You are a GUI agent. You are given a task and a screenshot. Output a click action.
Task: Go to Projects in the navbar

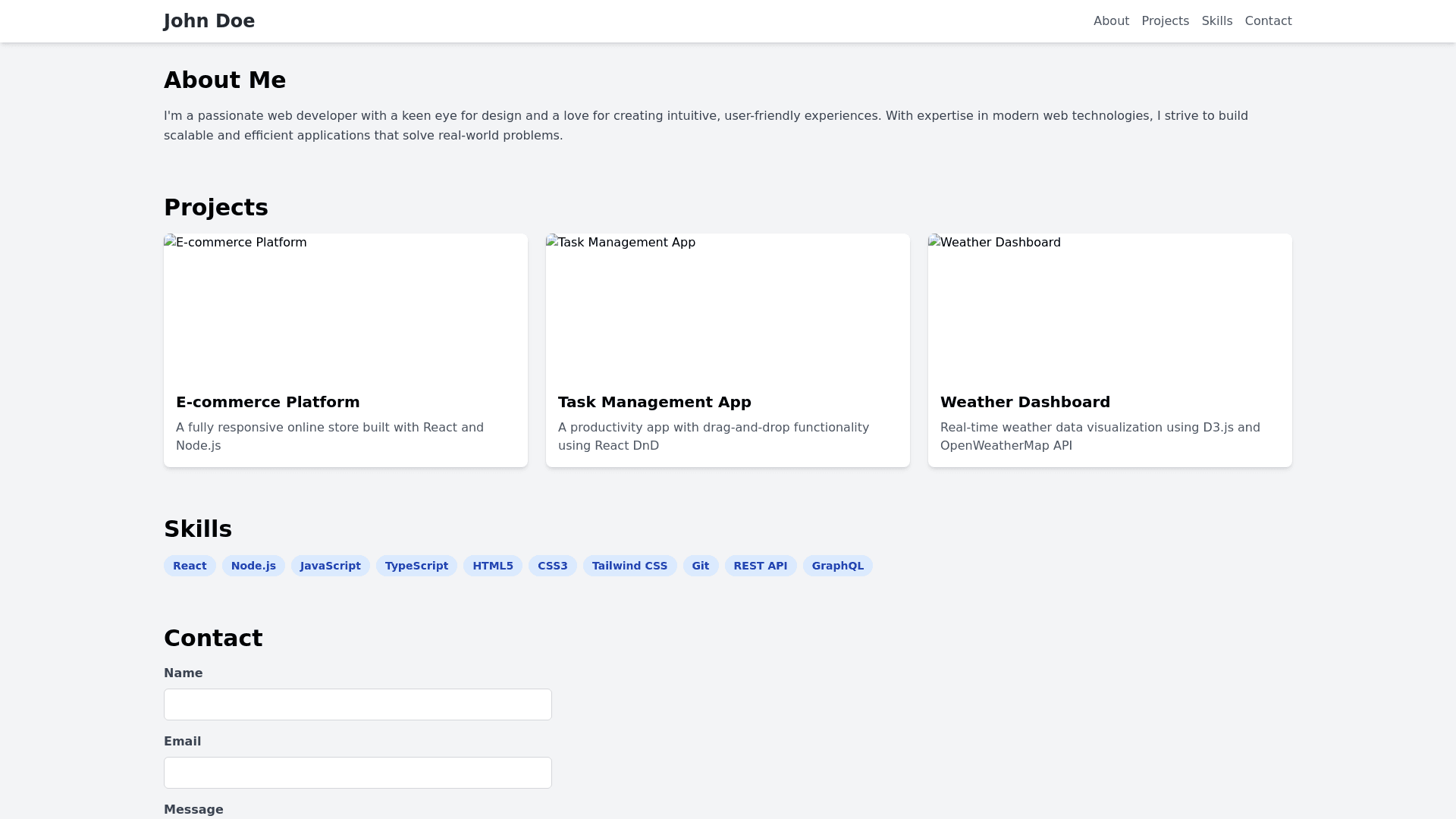tap(1165, 21)
